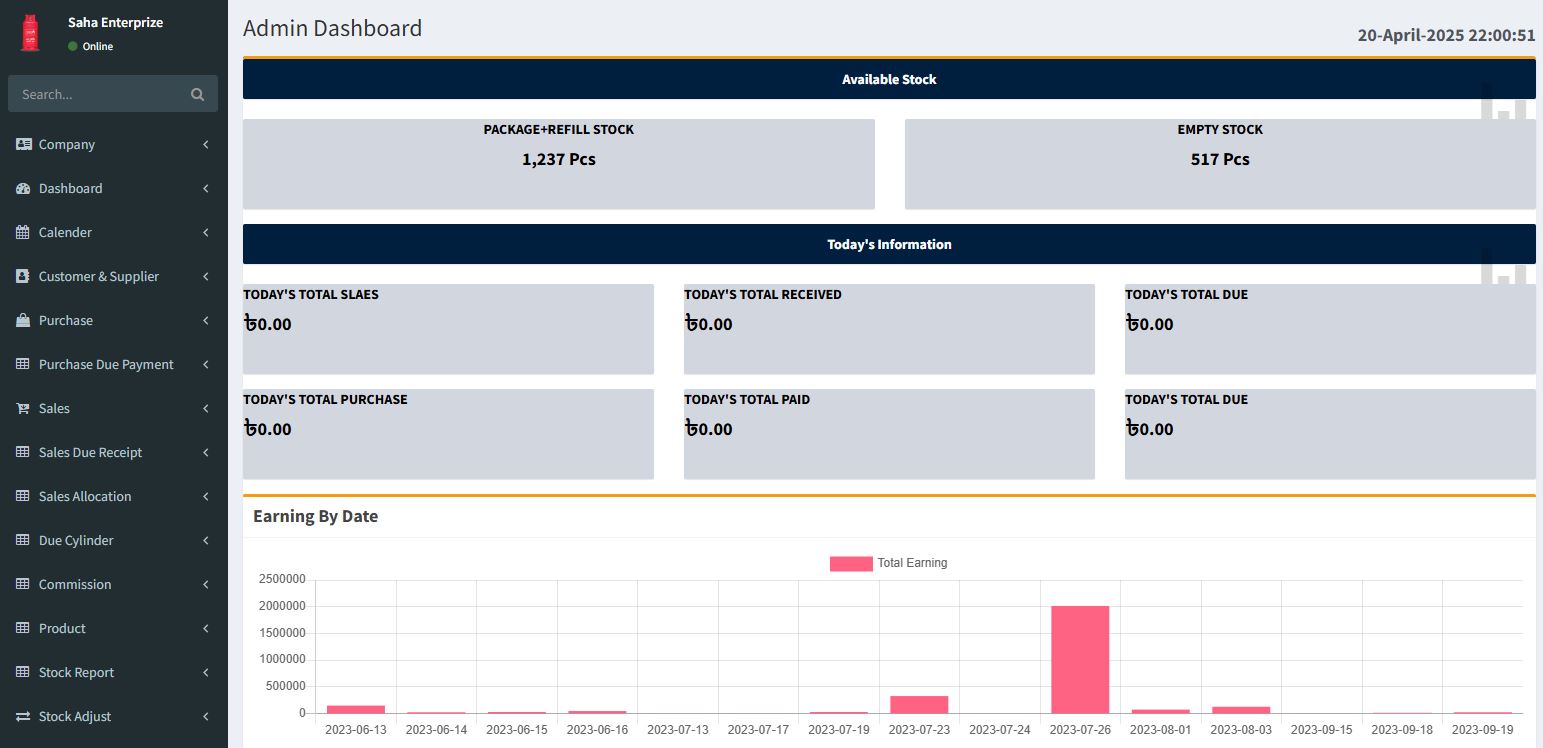Click the Product table icon
Screen dimensions: 1543x748
[23, 628]
